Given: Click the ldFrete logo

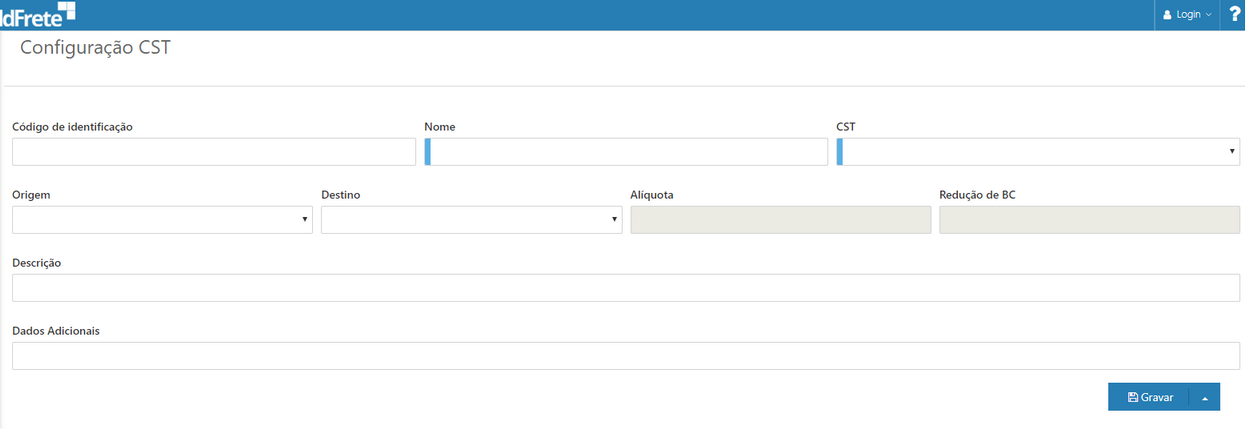Looking at the screenshot, I should click(x=37, y=14).
